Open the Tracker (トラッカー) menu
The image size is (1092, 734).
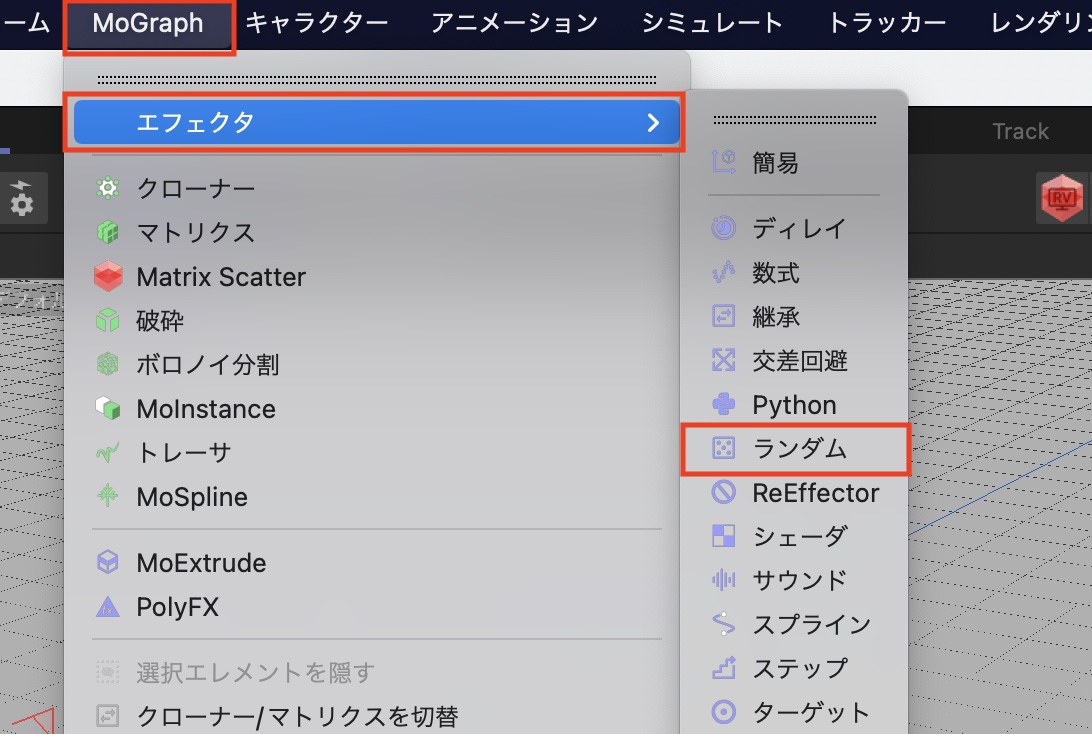(x=886, y=23)
